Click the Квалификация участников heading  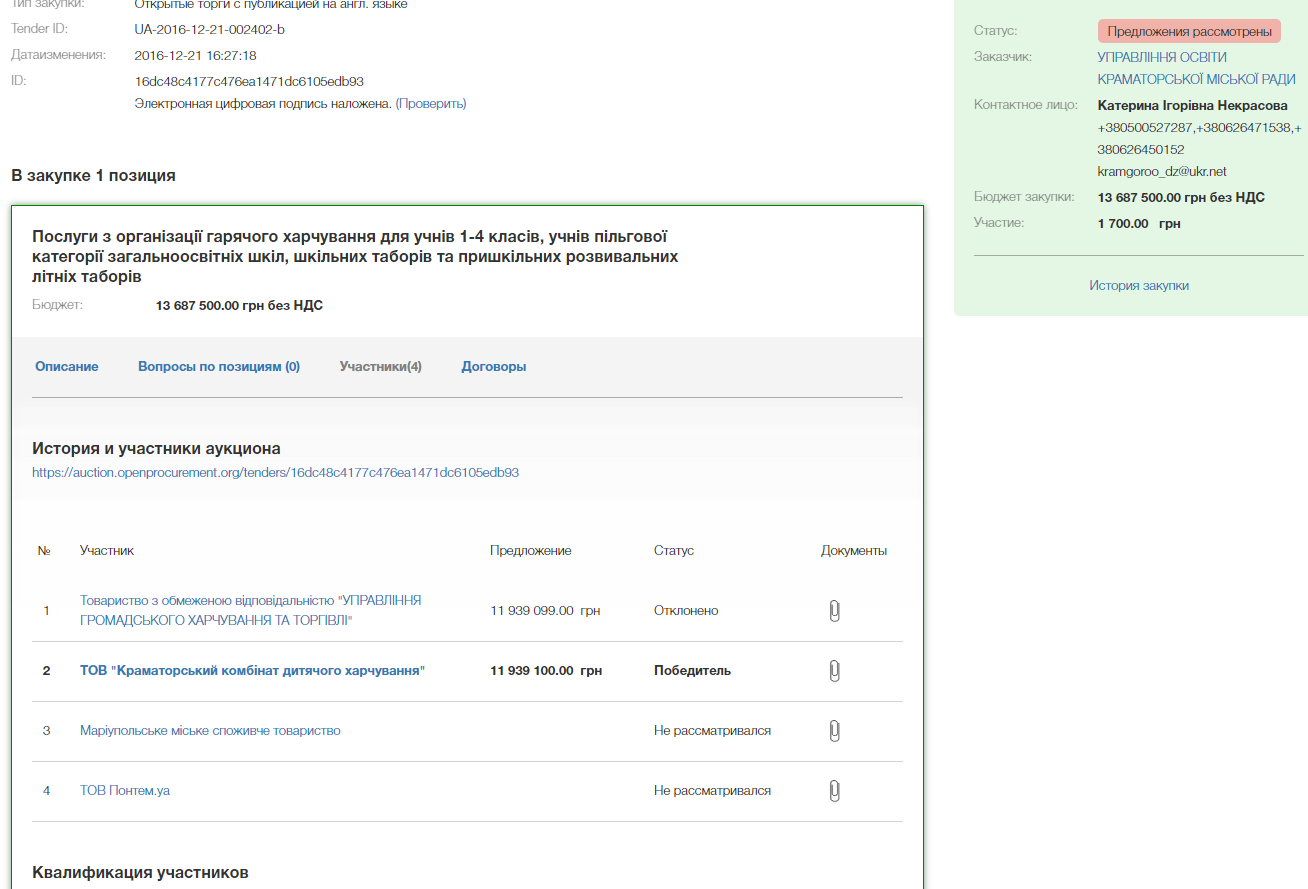[x=140, y=873]
